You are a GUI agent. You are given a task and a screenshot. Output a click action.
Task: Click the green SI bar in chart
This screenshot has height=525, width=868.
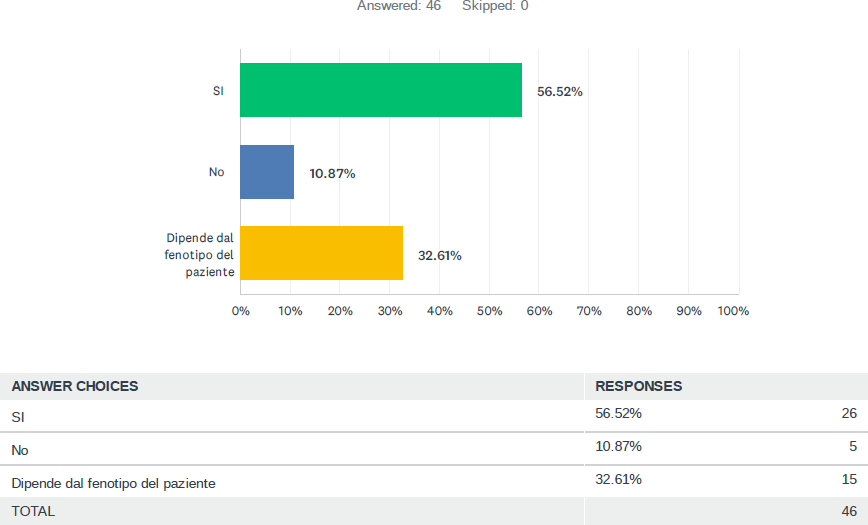point(381,90)
